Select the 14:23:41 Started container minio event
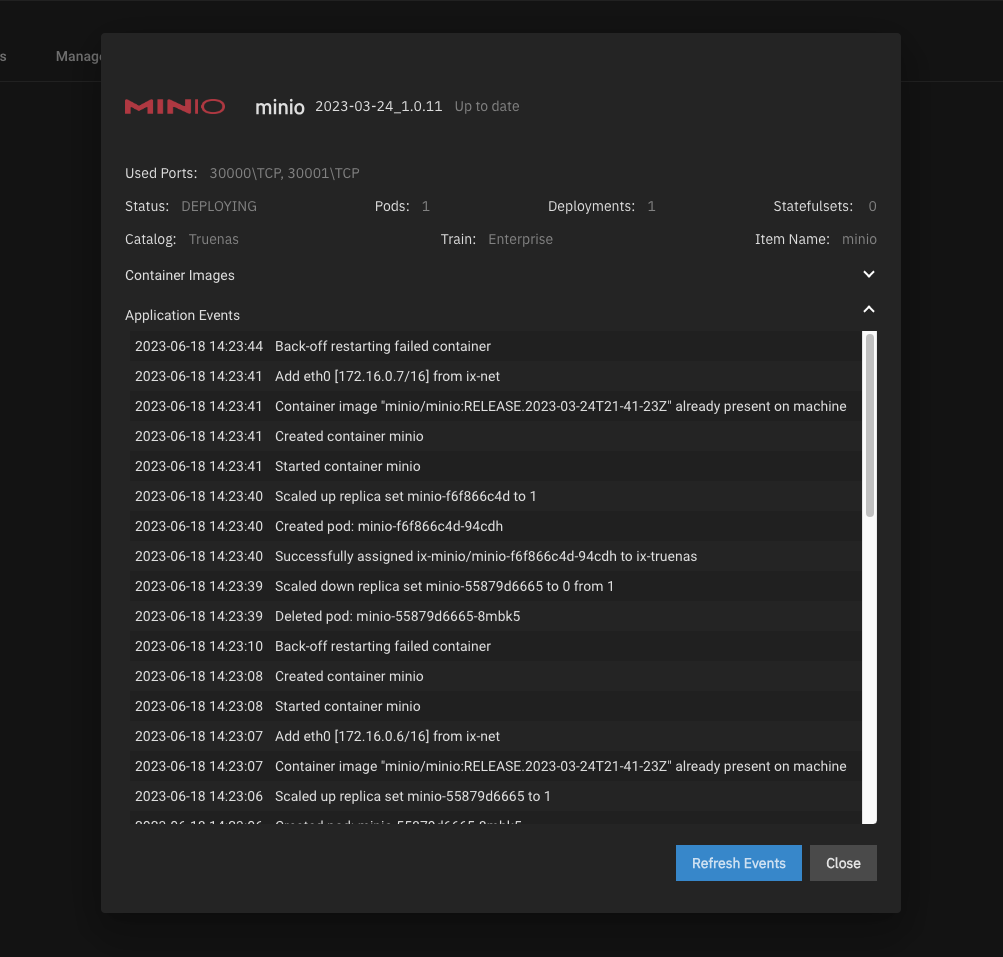The height and width of the screenshot is (957, 1003). [496, 466]
